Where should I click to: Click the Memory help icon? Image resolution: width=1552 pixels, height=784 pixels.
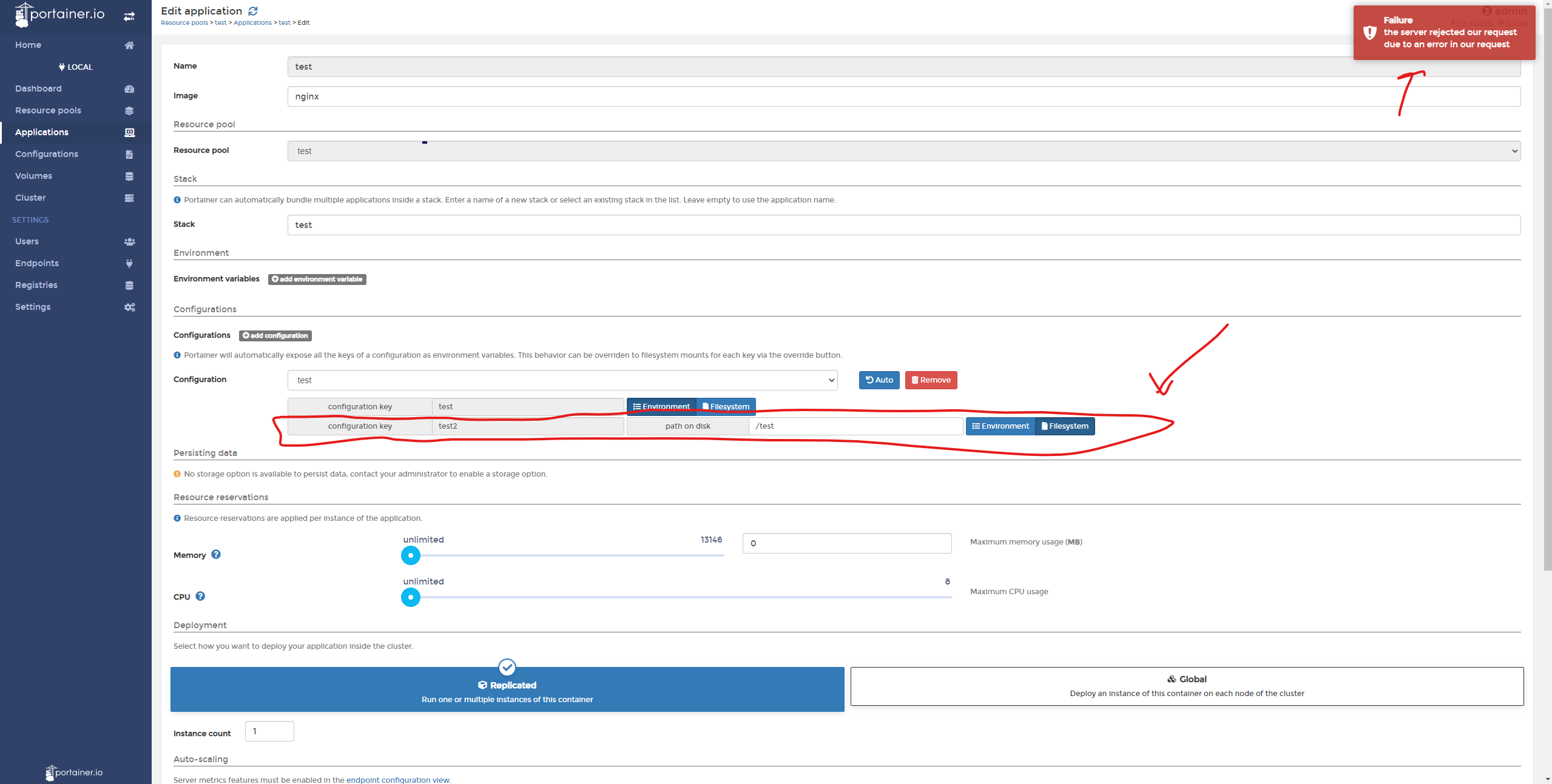pyautogui.click(x=216, y=554)
